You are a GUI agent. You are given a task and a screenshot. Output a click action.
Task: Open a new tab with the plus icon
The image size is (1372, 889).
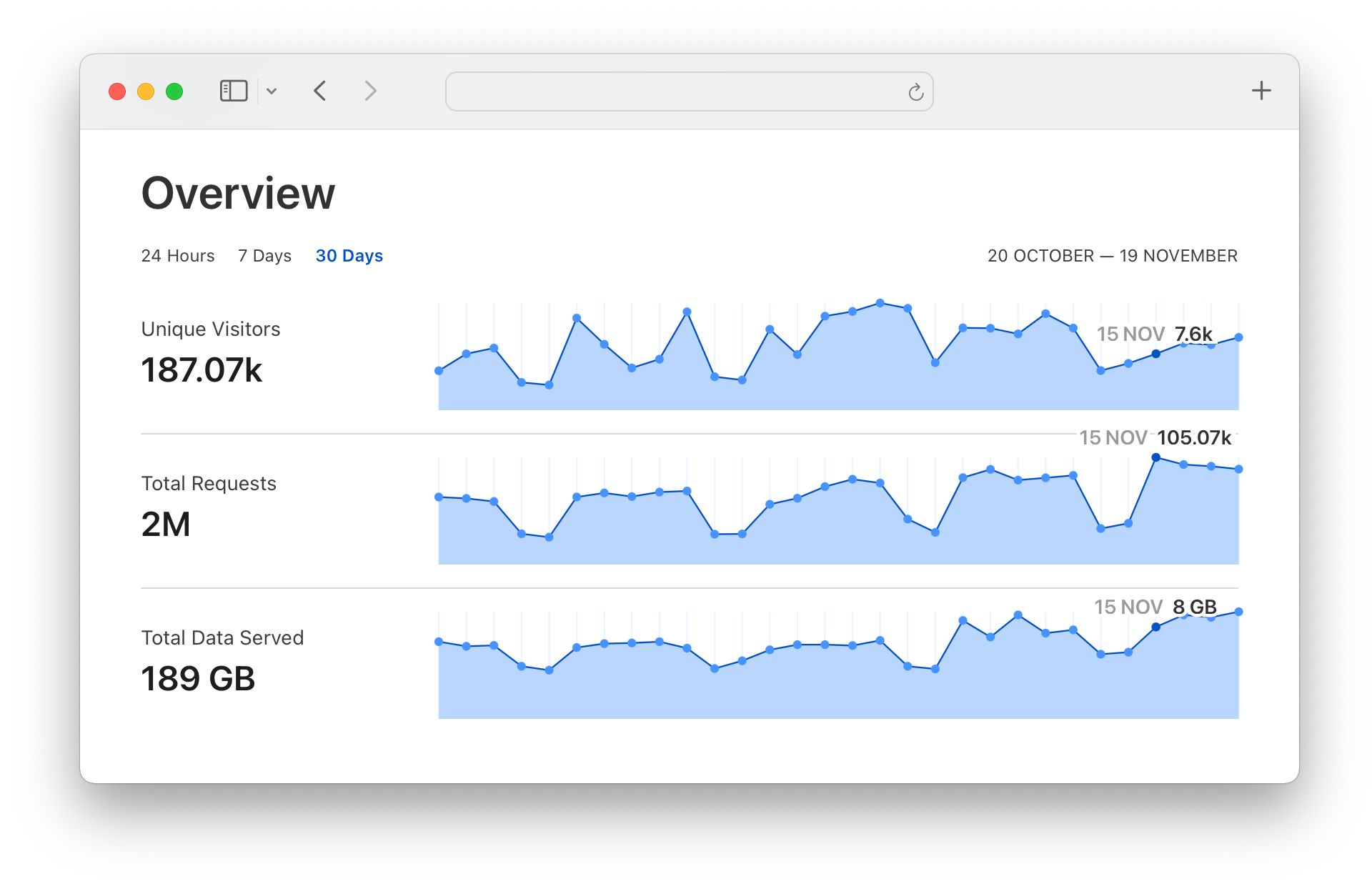1261,91
